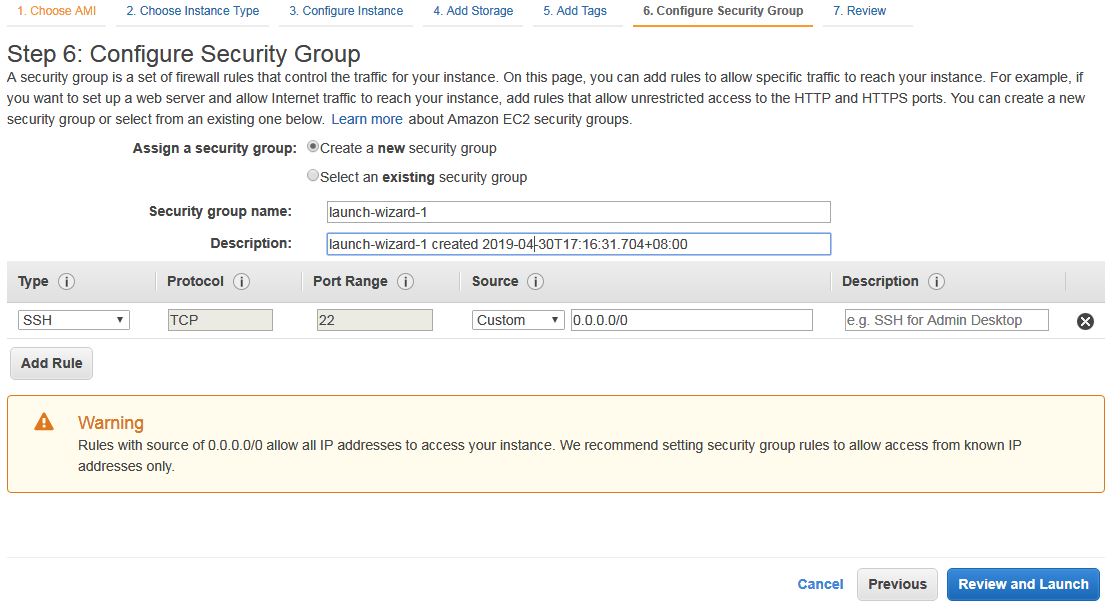Click info icon beside rule Description header

[937, 282]
